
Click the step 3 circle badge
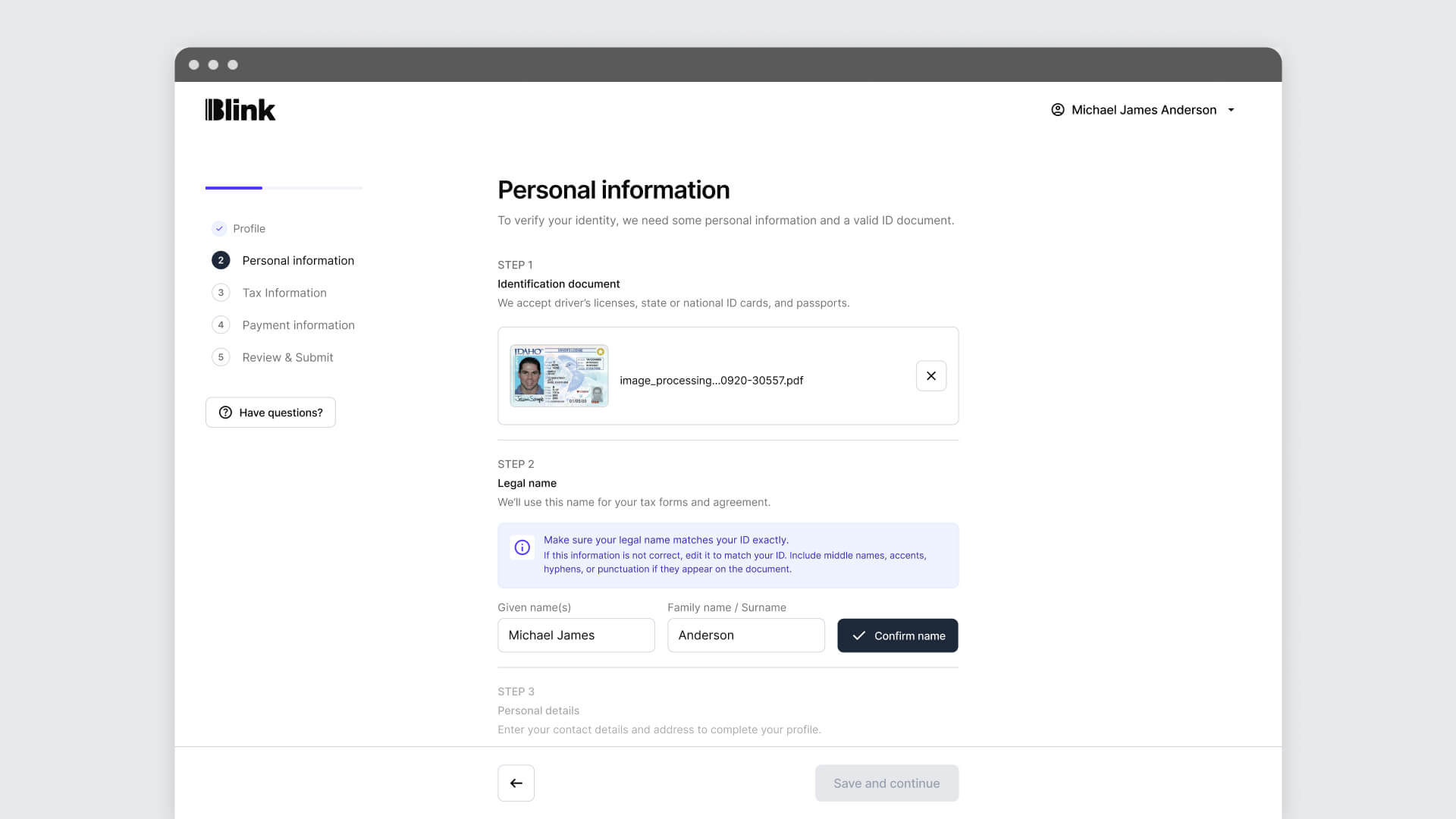(221, 293)
